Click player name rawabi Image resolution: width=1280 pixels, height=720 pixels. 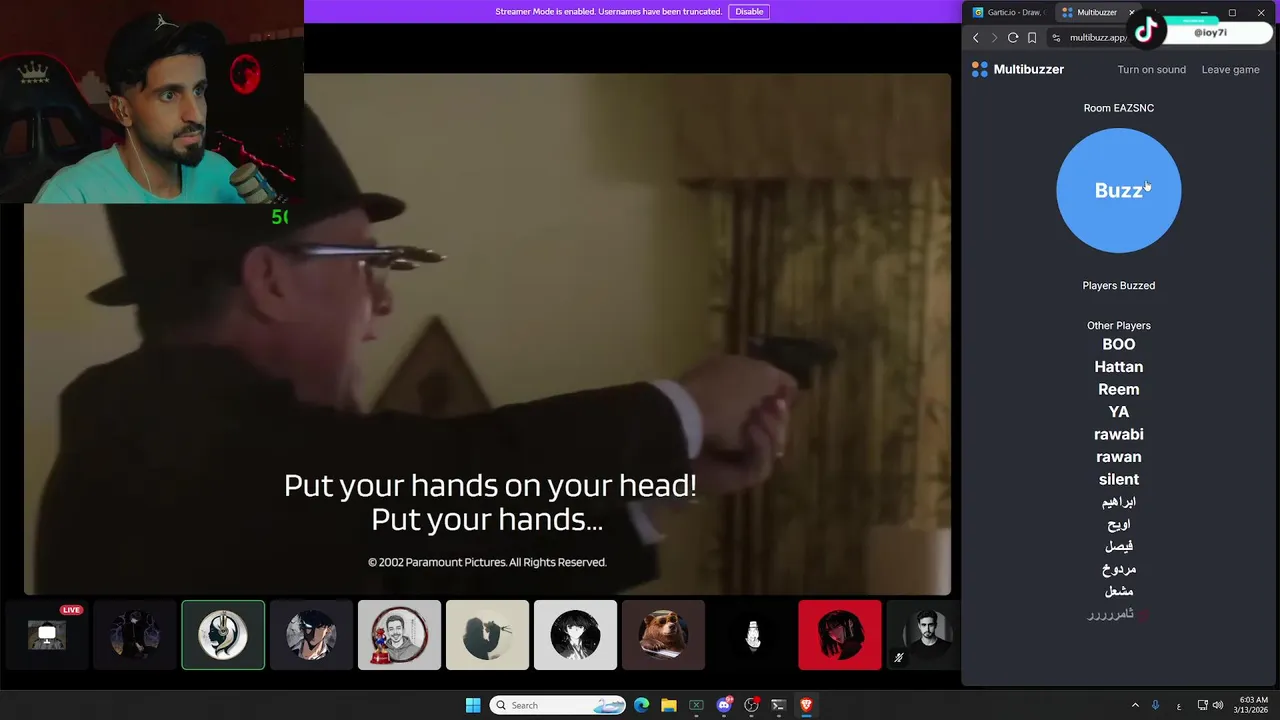point(1118,434)
